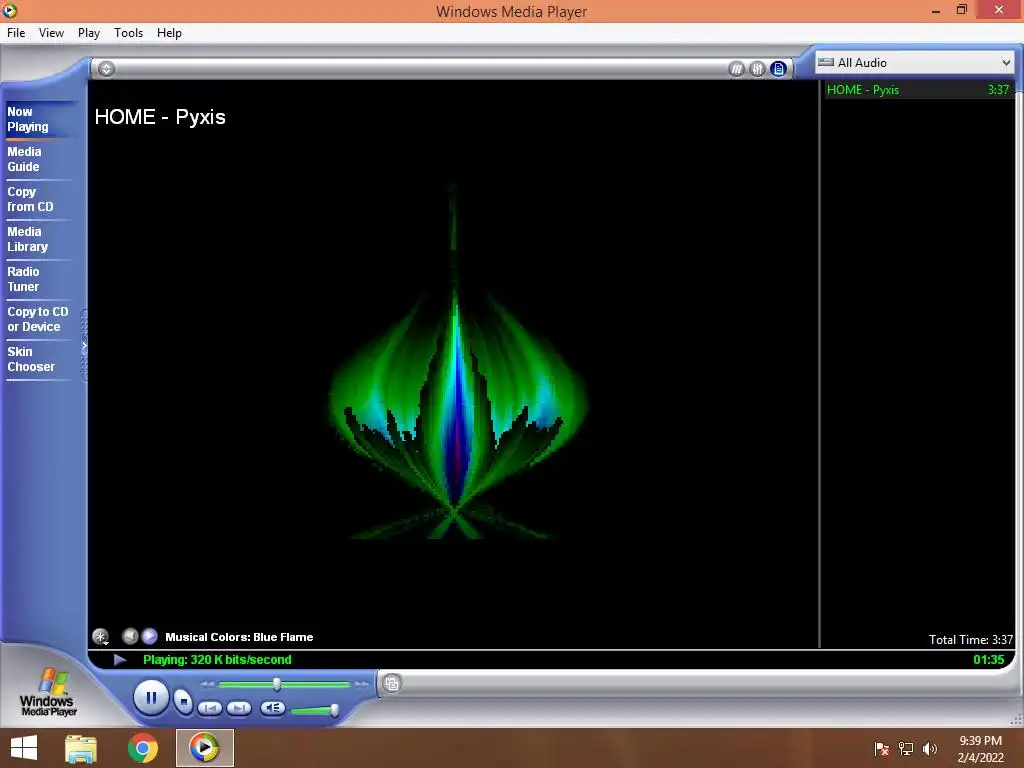
Task: Click the Musical Colors: Blue Flame label
Action: pos(239,637)
